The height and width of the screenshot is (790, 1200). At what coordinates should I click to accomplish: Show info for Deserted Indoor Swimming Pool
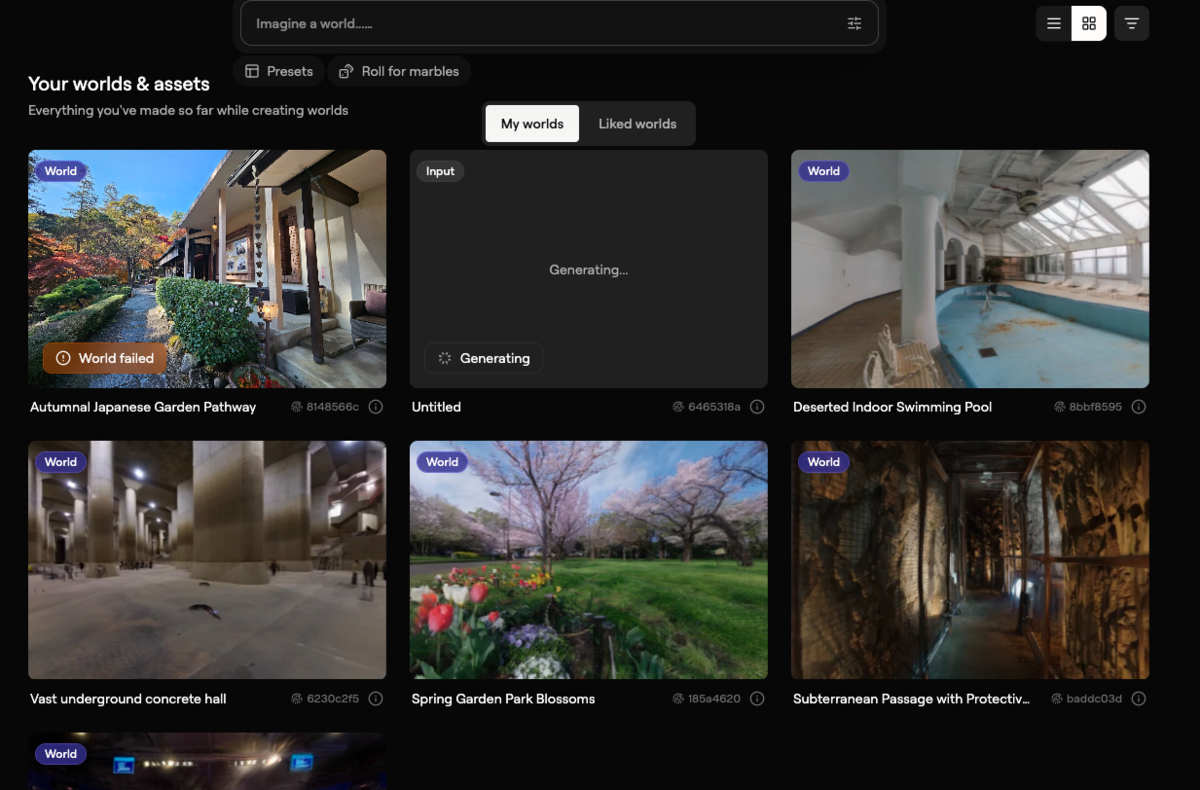pyautogui.click(x=1139, y=407)
